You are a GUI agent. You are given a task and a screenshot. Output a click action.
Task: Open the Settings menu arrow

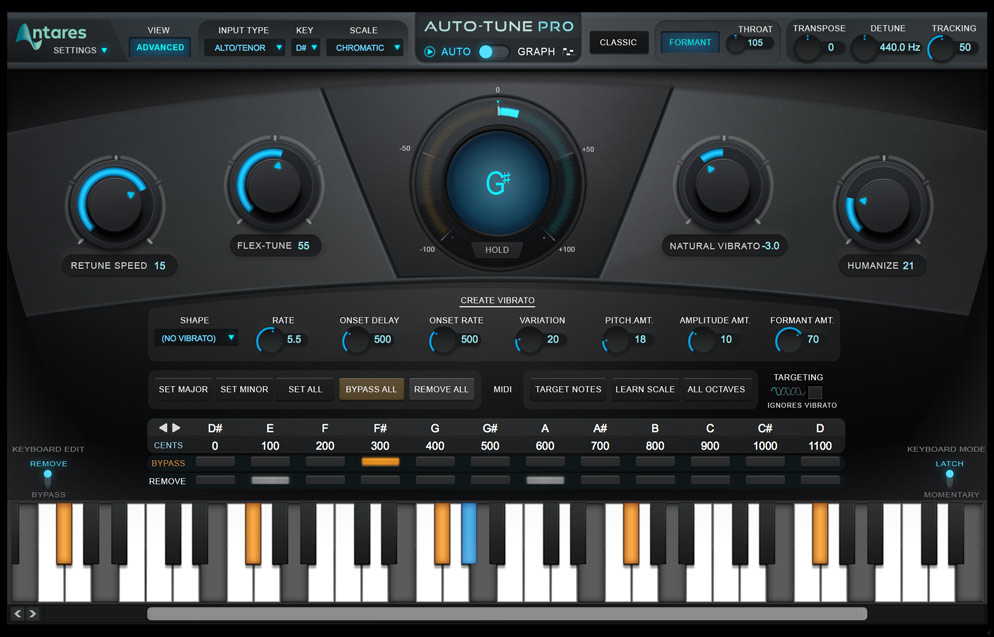pyautogui.click(x=104, y=50)
